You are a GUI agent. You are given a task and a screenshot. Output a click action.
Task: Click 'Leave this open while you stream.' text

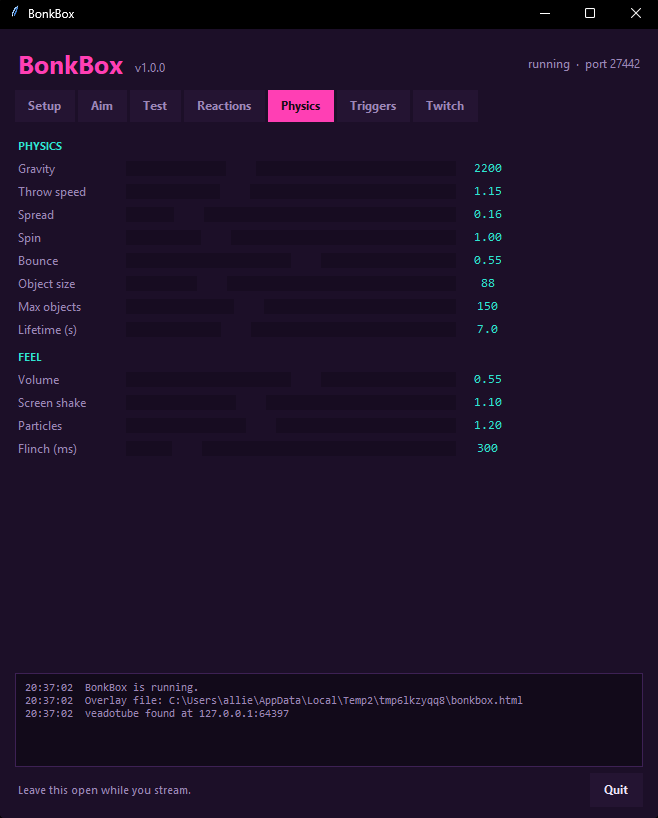coord(104,790)
